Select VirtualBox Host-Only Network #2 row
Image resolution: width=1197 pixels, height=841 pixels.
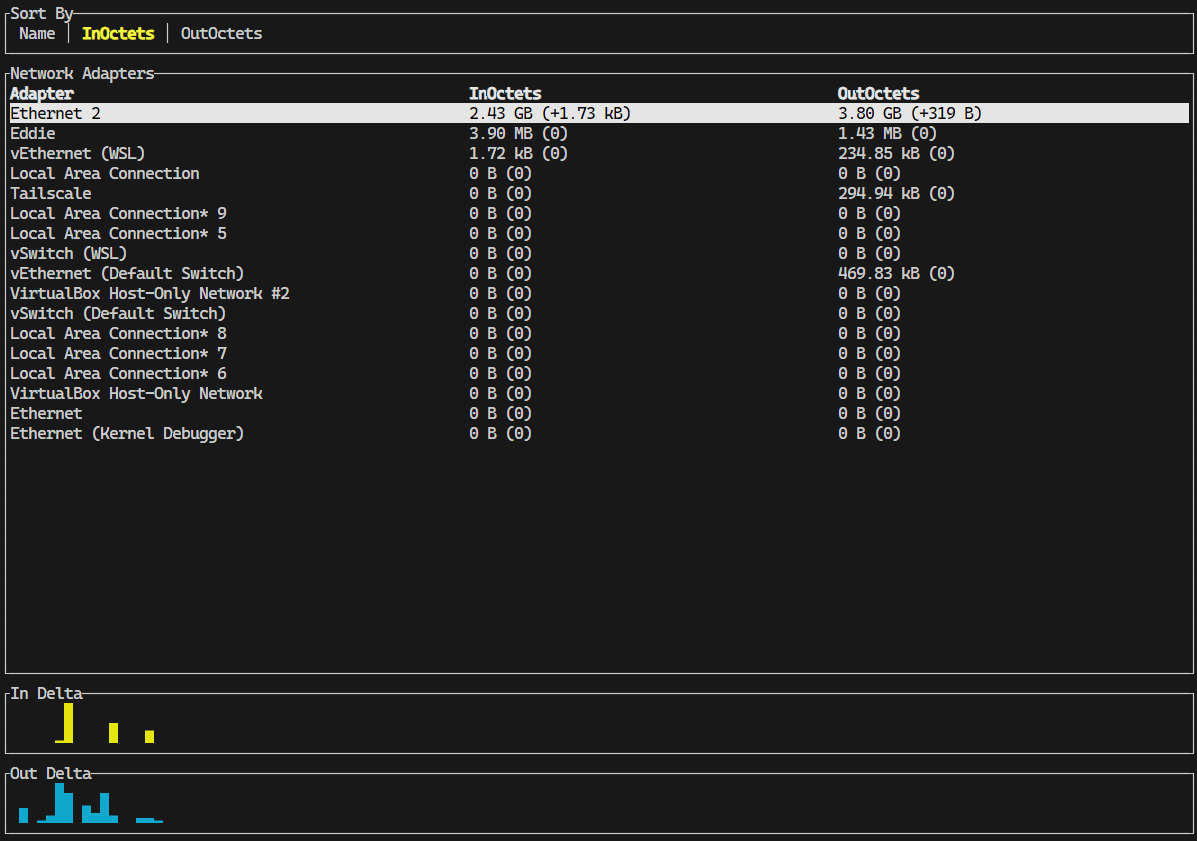[599, 293]
